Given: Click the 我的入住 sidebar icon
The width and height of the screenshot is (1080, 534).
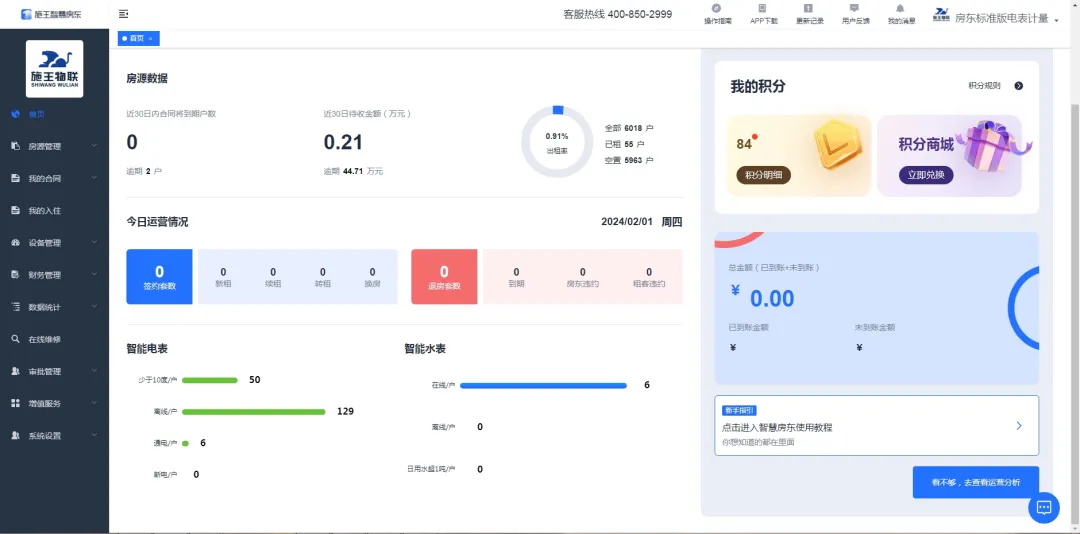Looking at the screenshot, I should coord(15,210).
